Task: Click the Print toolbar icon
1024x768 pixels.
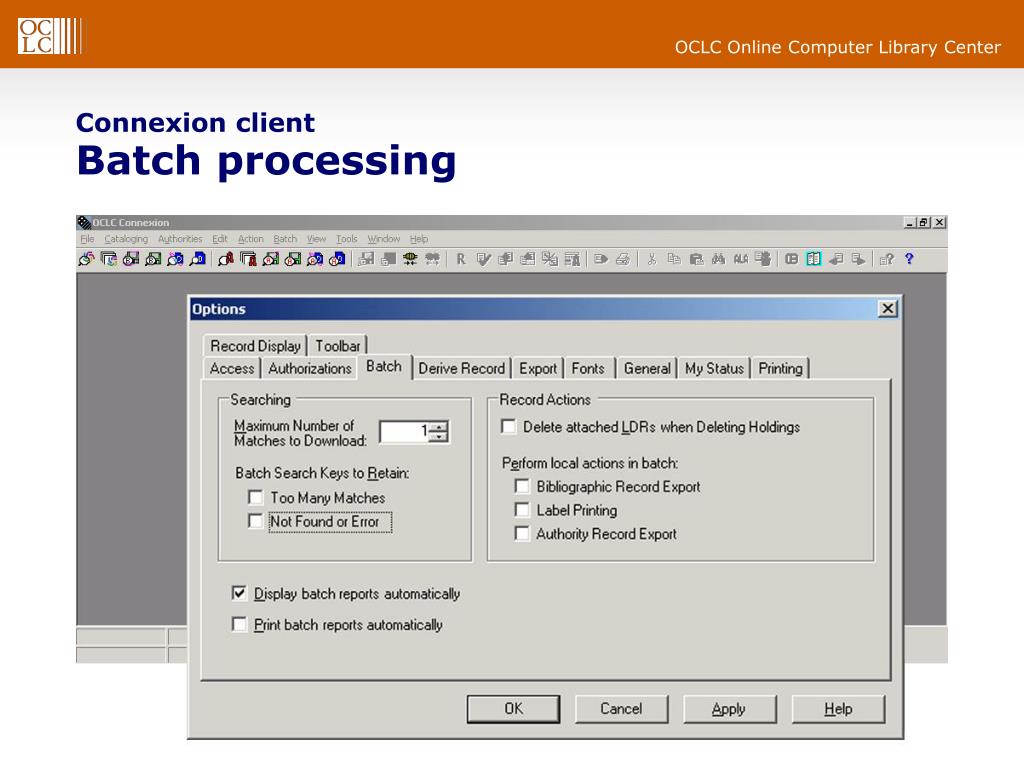Action: [x=623, y=259]
